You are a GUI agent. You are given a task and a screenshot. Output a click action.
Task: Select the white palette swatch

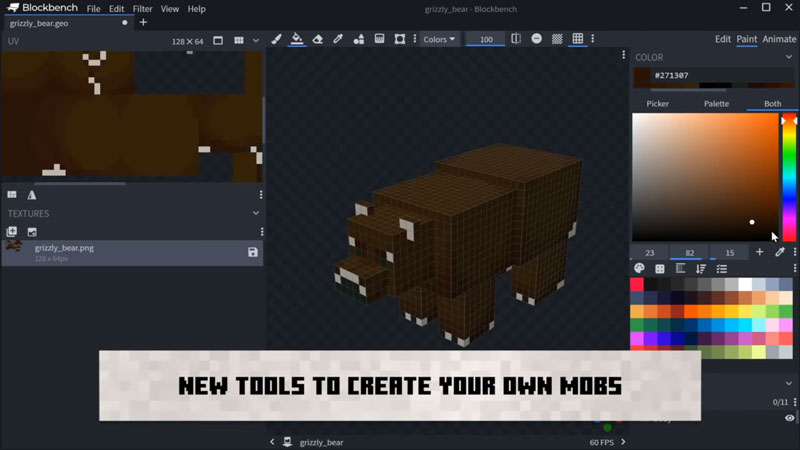pos(745,284)
